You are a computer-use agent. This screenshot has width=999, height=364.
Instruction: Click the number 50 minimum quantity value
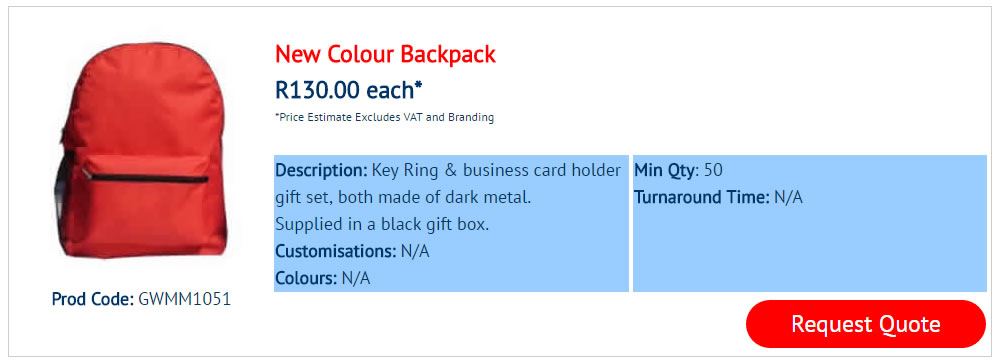714,170
